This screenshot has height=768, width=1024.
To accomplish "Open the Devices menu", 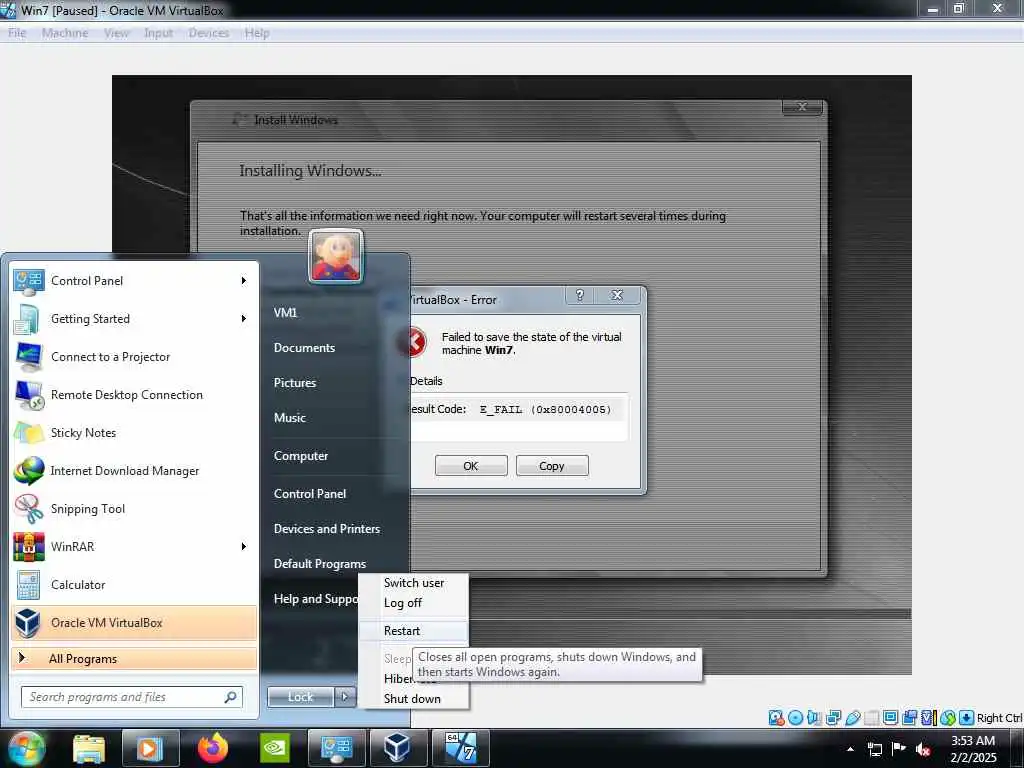I will pos(209,33).
